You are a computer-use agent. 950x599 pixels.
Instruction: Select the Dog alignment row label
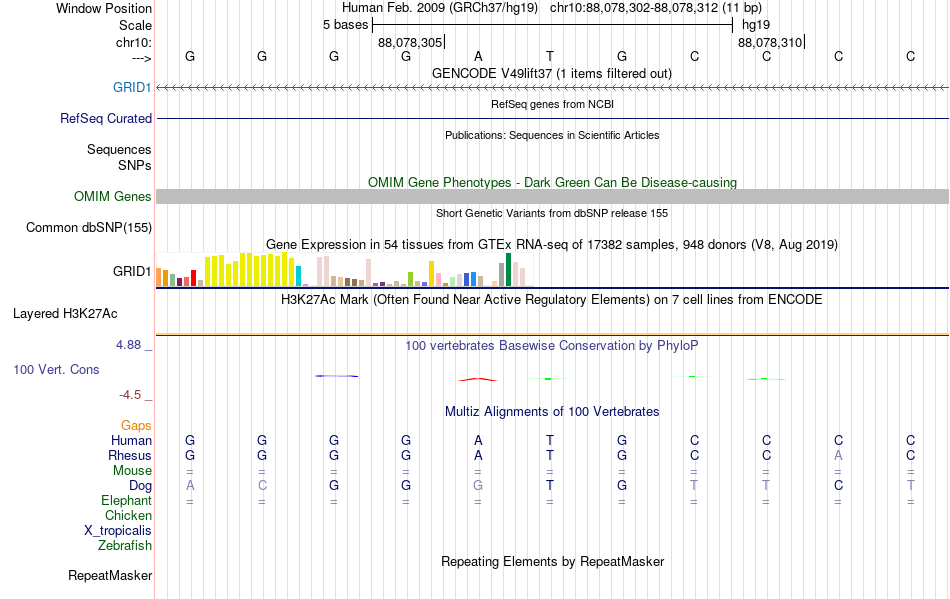tap(140, 485)
